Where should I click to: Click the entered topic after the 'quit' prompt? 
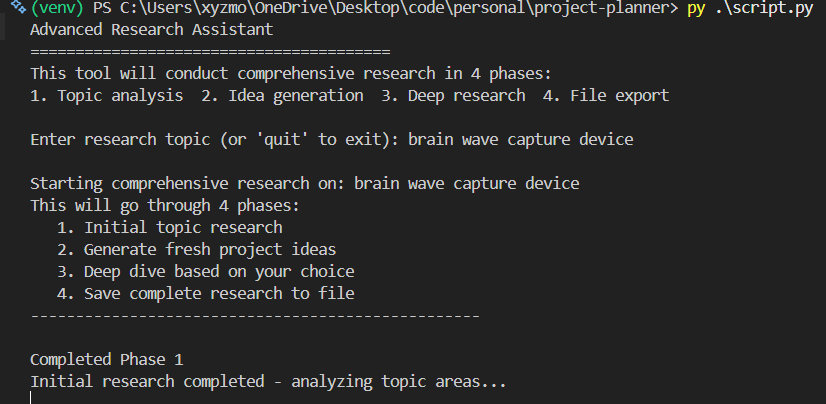point(520,140)
